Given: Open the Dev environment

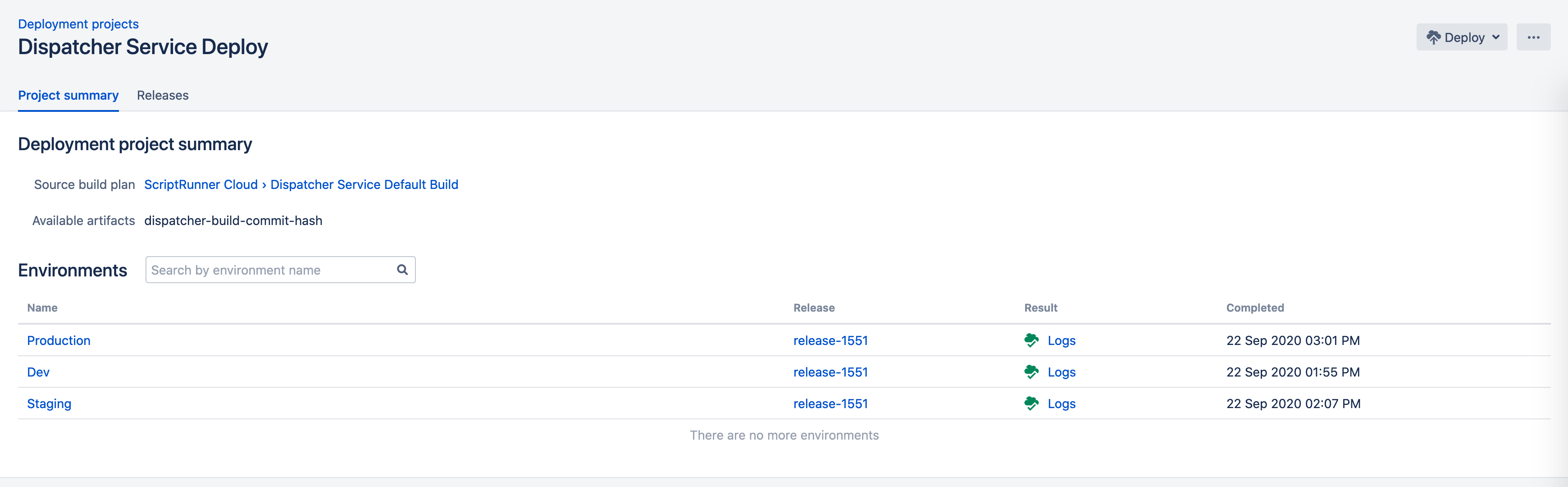Looking at the screenshot, I should click(38, 372).
